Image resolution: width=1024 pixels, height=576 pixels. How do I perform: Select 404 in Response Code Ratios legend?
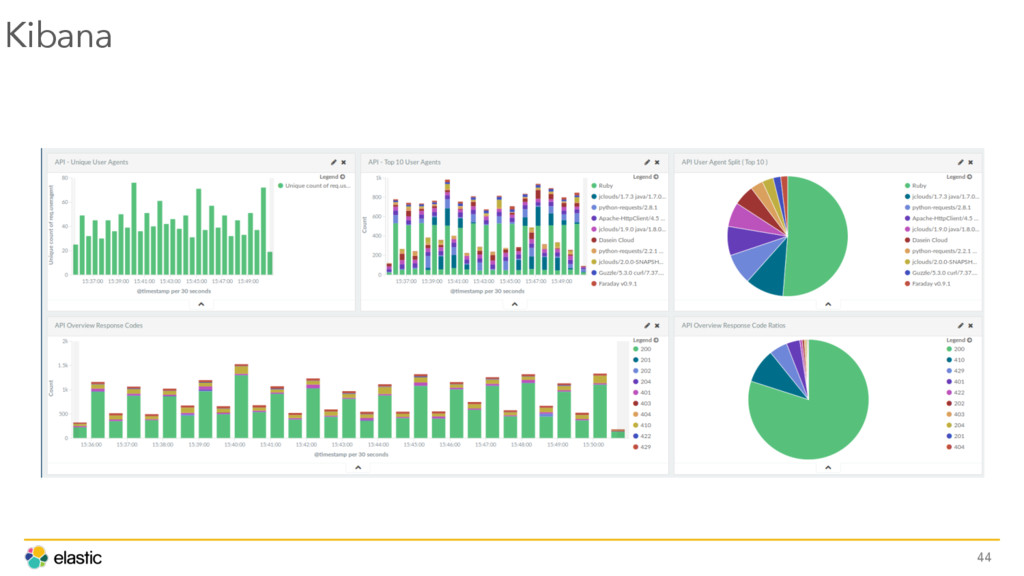[x=955, y=447]
